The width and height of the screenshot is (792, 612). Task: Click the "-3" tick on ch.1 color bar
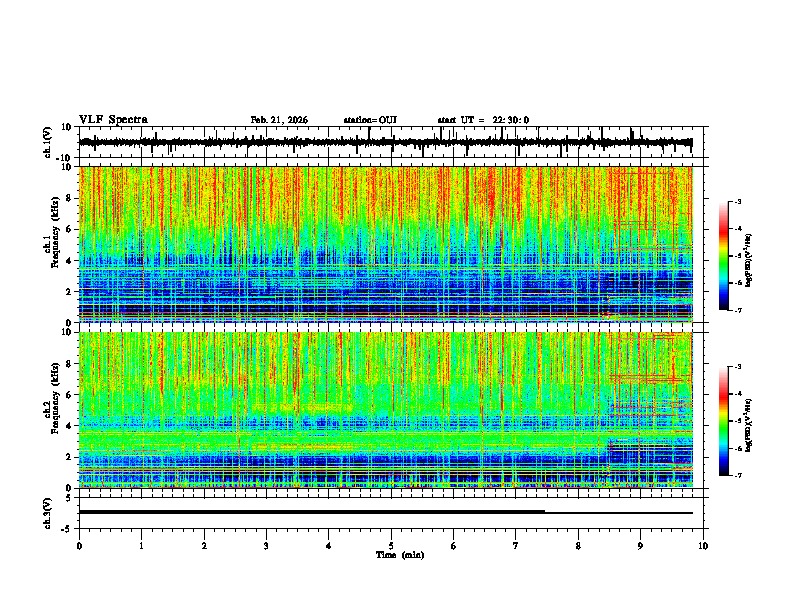[737, 201]
